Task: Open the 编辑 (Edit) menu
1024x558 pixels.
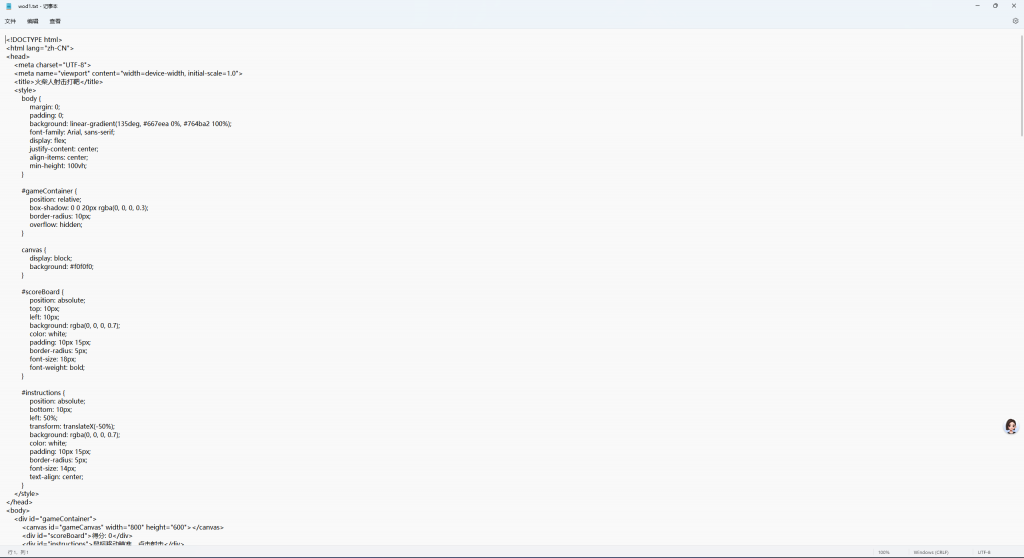Action: click(x=33, y=20)
